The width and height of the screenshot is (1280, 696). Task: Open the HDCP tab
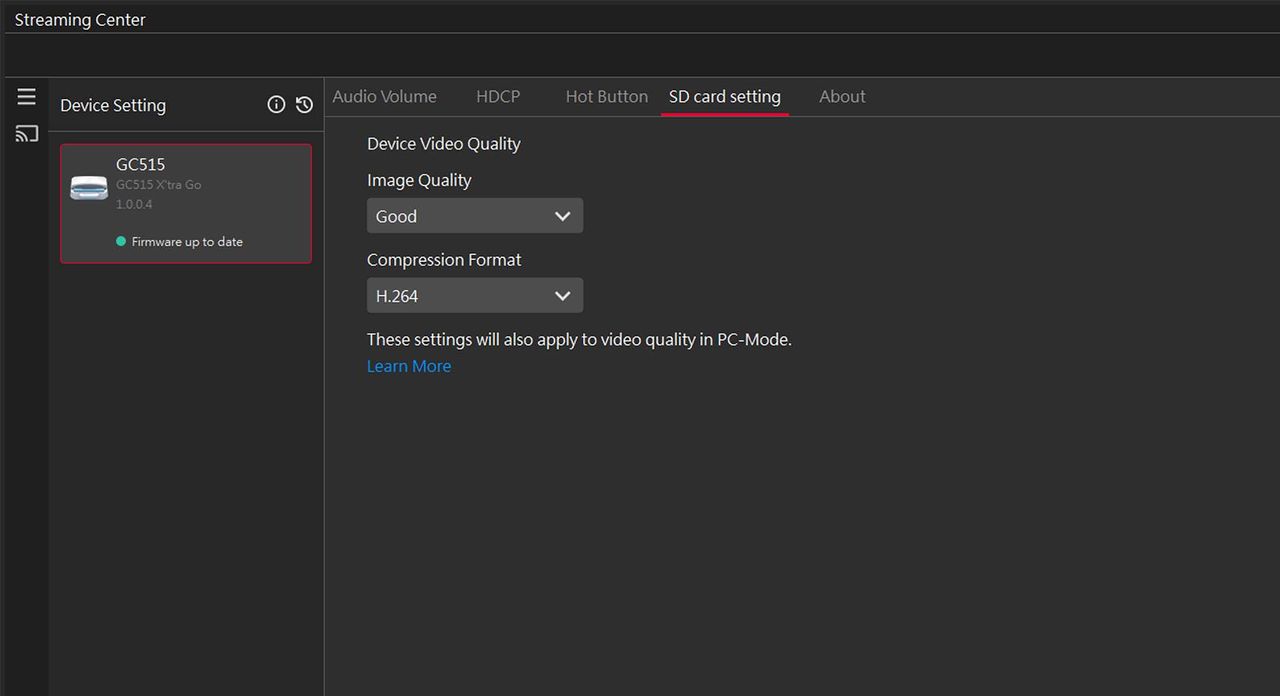498,97
